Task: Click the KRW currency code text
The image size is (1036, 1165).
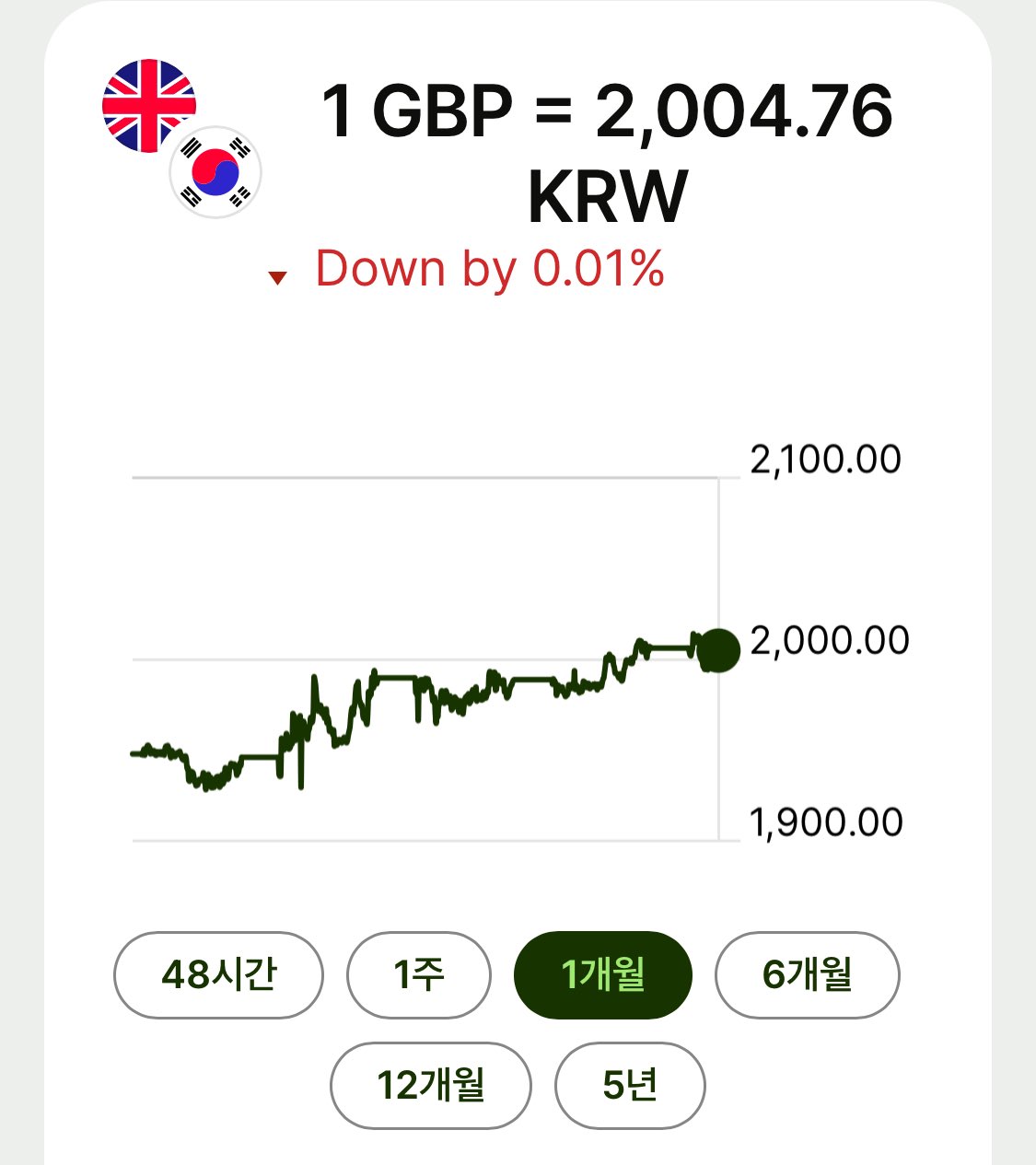Action: click(x=608, y=196)
